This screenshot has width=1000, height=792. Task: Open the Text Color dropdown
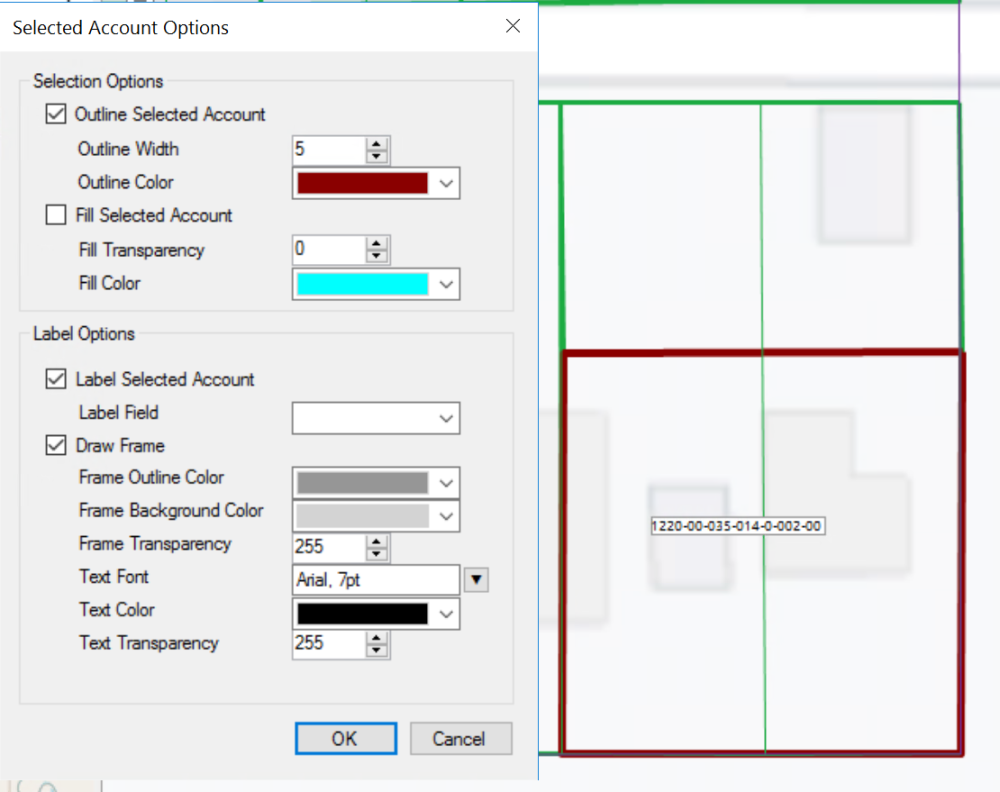pyautogui.click(x=446, y=614)
